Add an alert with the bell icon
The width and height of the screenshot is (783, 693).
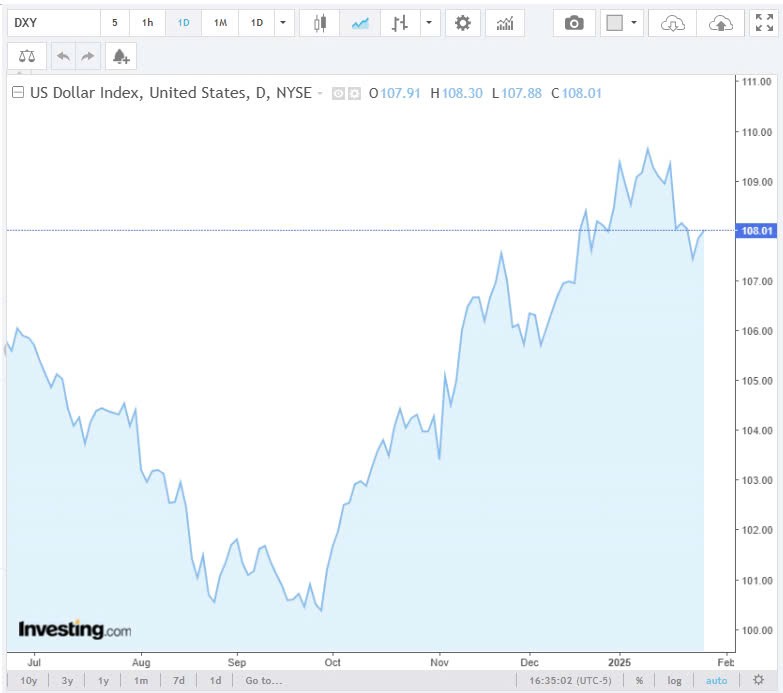pos(121,56)
